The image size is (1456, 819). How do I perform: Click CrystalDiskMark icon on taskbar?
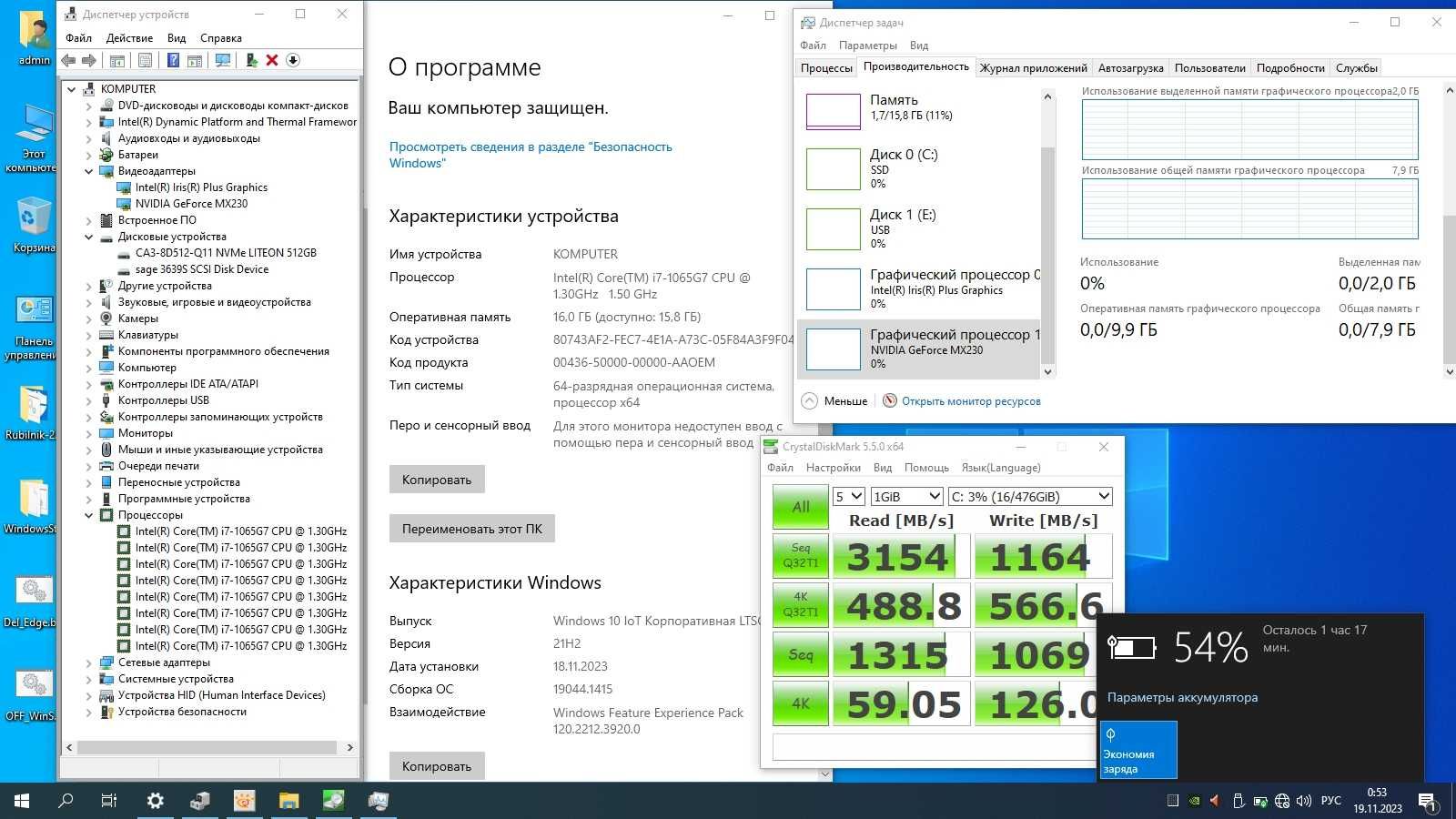coord(333,801)
